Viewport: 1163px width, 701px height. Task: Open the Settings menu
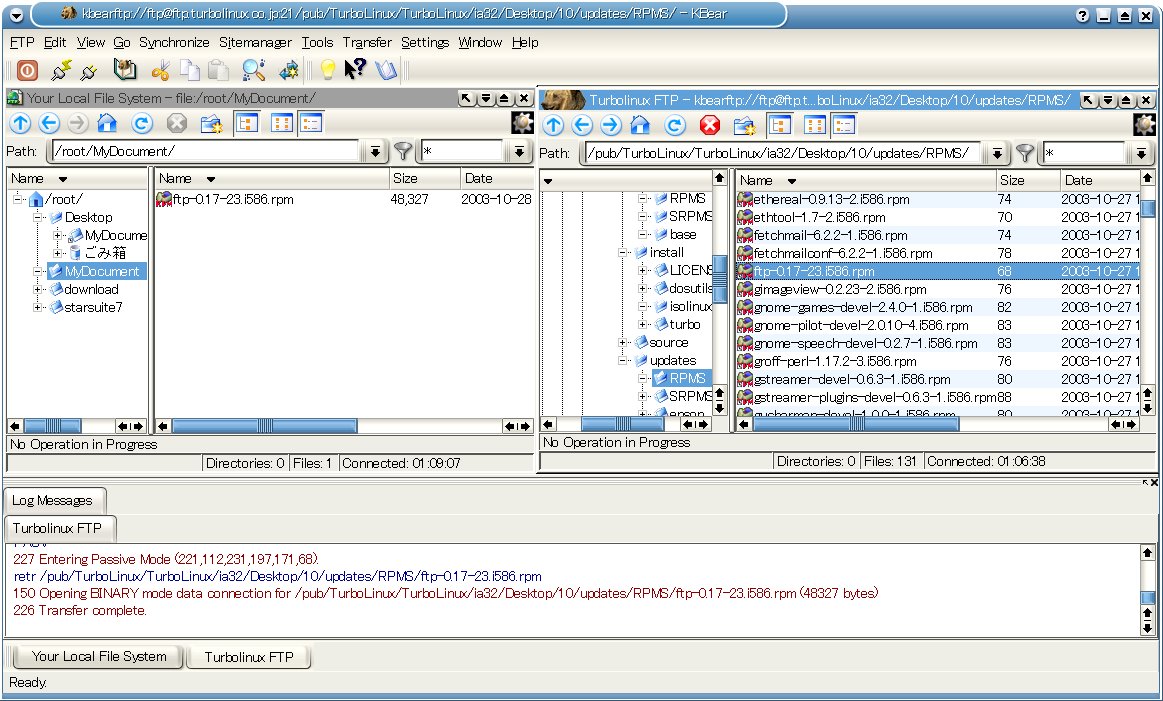click(425, 42)
